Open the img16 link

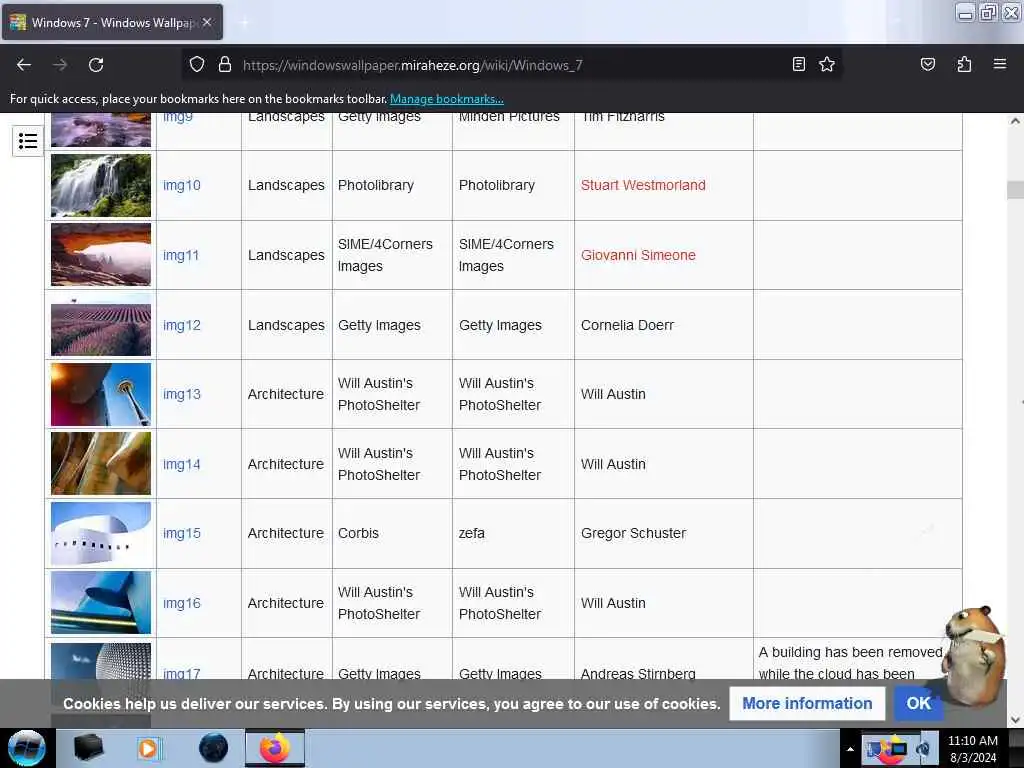click(x=182, y=603)
